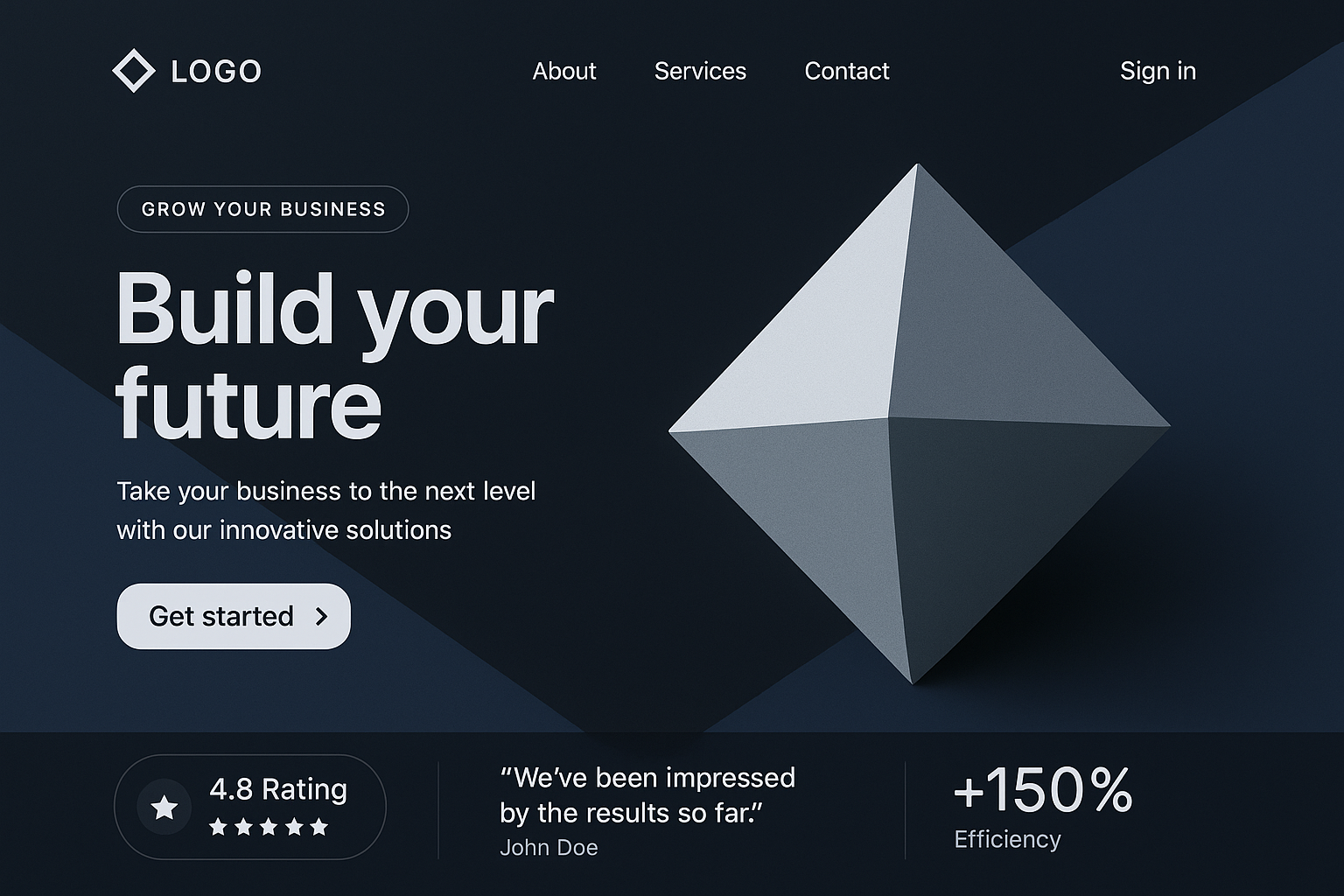Image resolution: width=1344 pixels, height=896 pixels.
Task: Click the diamond logo icon
Action: point(134,71)
